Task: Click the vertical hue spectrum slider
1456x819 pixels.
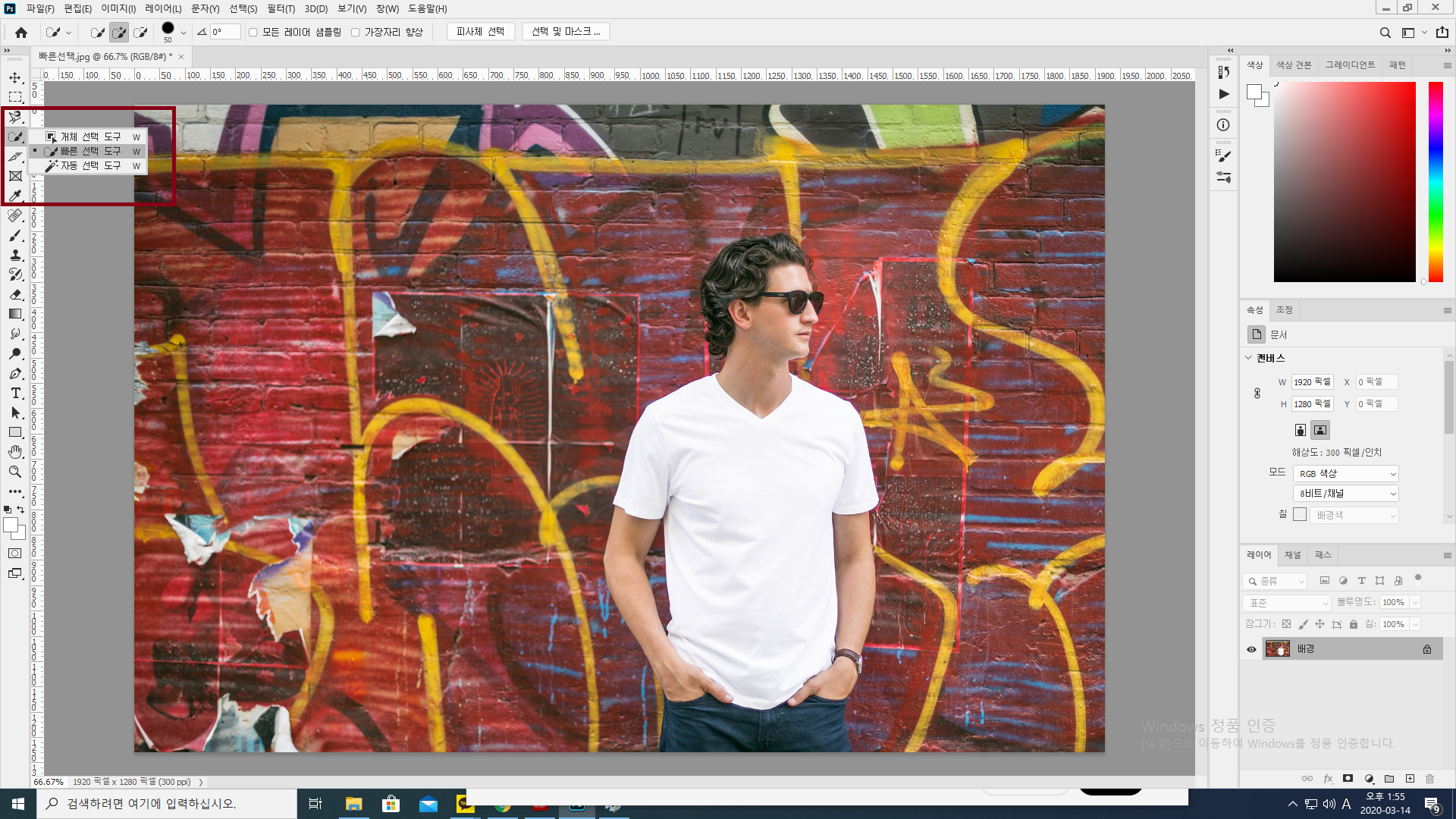Action: 1436,182
